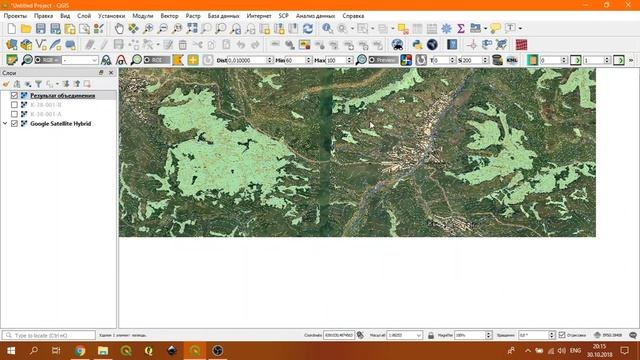Click the filter legend funnel icon
Screen dimensions: 640x360
coord(38,84)
